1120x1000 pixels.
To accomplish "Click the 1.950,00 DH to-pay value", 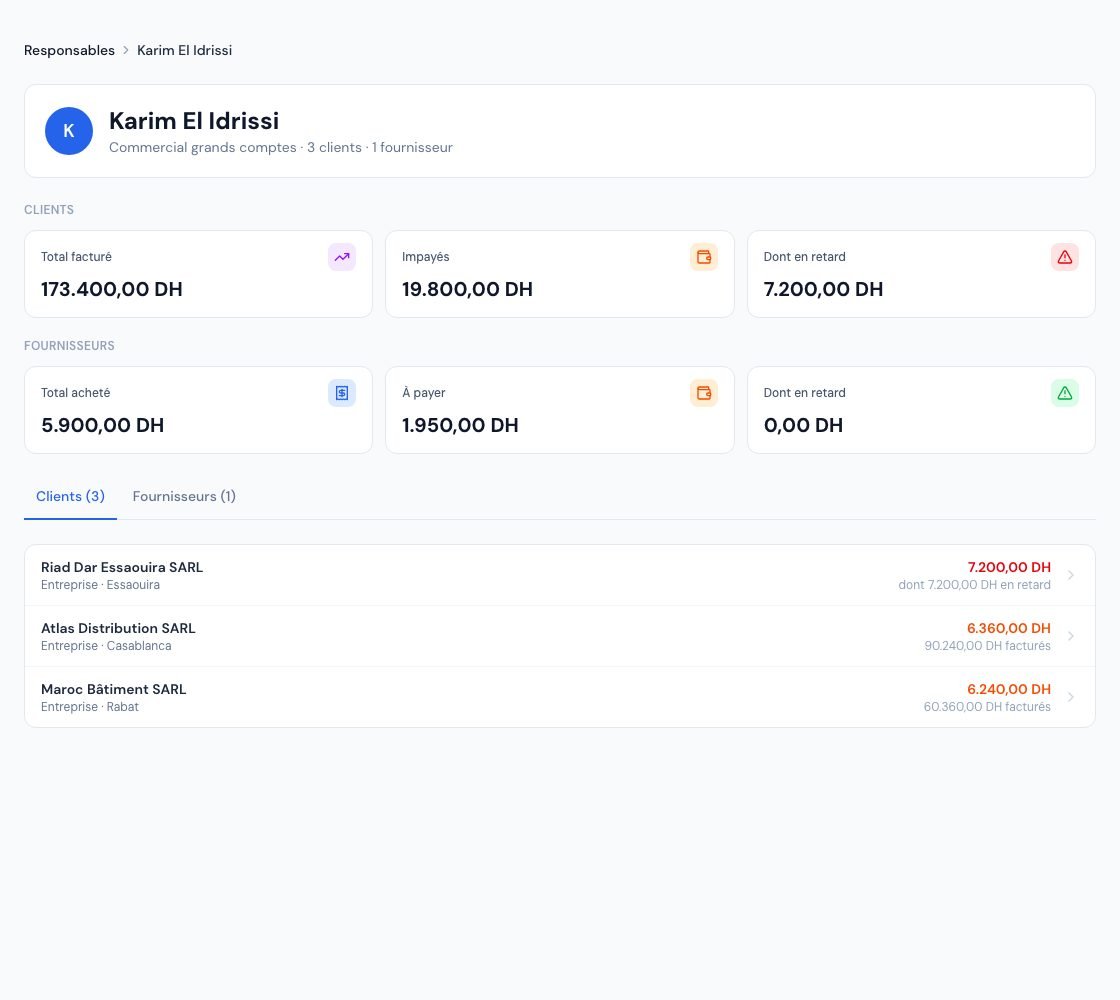I will click(x=460, y=425).
